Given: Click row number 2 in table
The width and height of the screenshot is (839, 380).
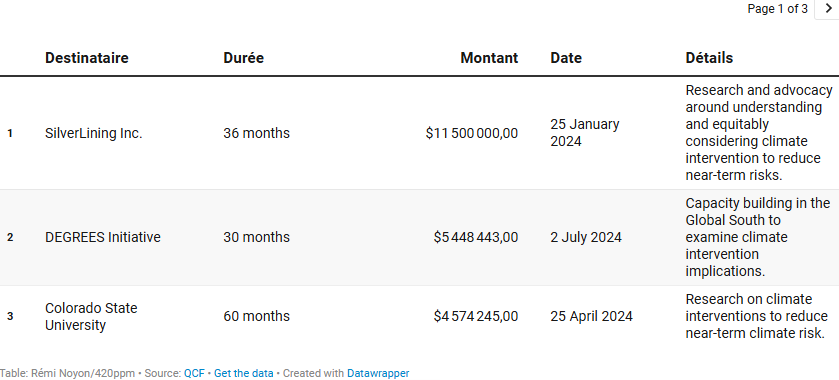Looking at the screenshot, I should 10,237.
